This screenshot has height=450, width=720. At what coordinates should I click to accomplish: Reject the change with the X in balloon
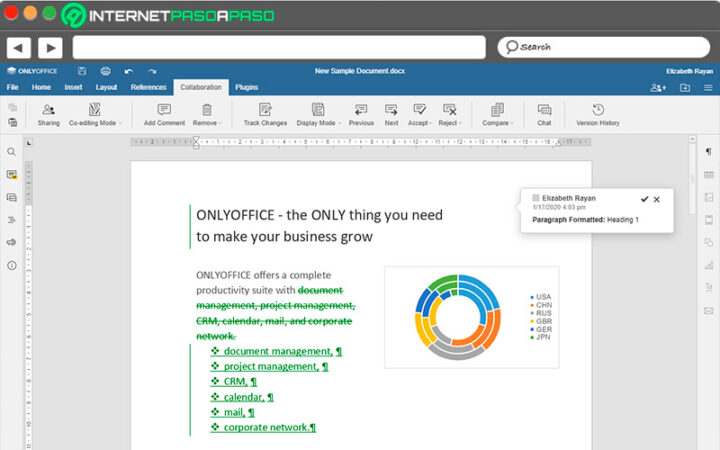pos(657,199)
